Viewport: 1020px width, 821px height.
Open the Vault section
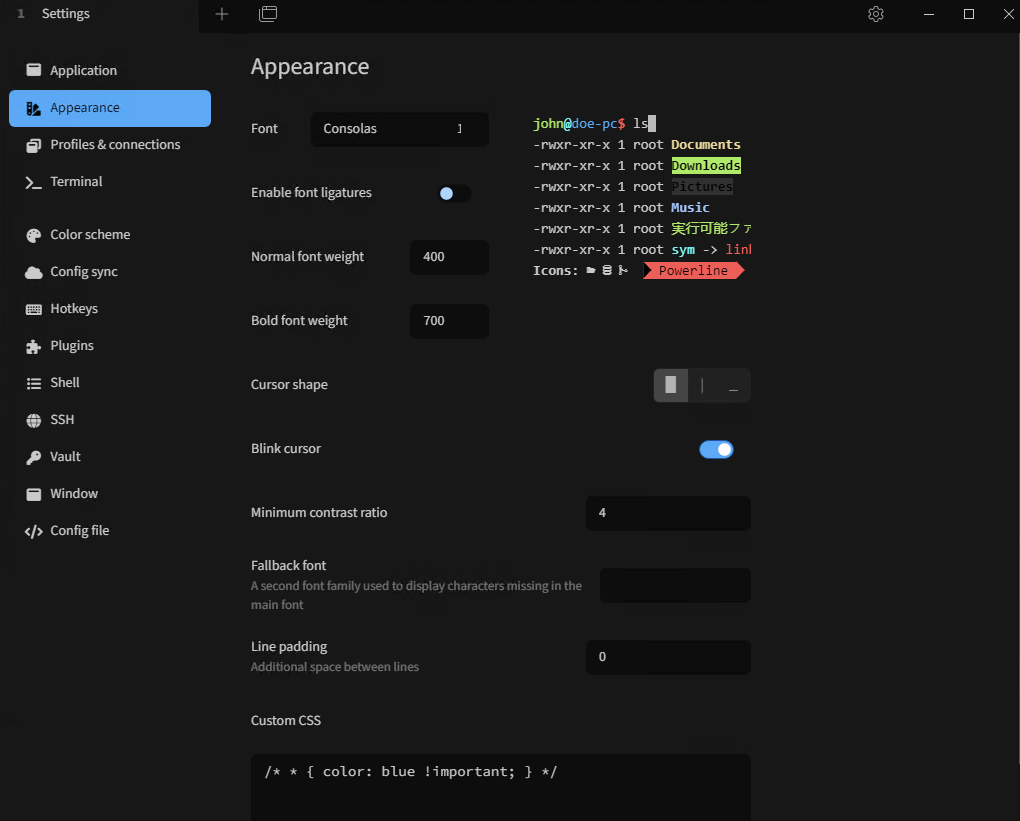pos(110,457)
